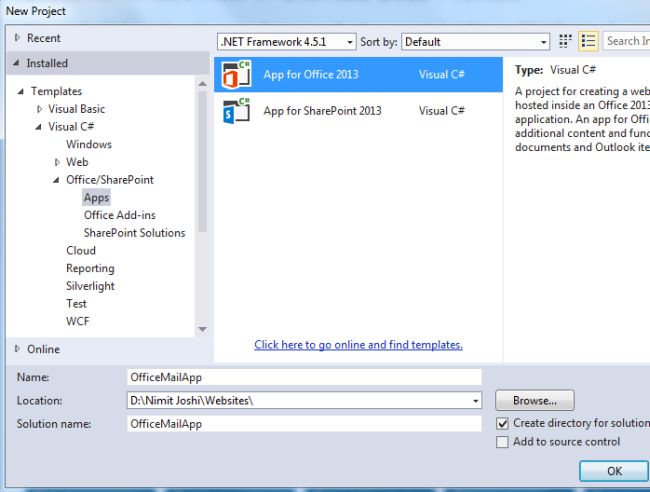The width and height of the screenshot is (650, 492).
Task: Select SharePoint Solutions tree item
Action: [x=134, y=233]
